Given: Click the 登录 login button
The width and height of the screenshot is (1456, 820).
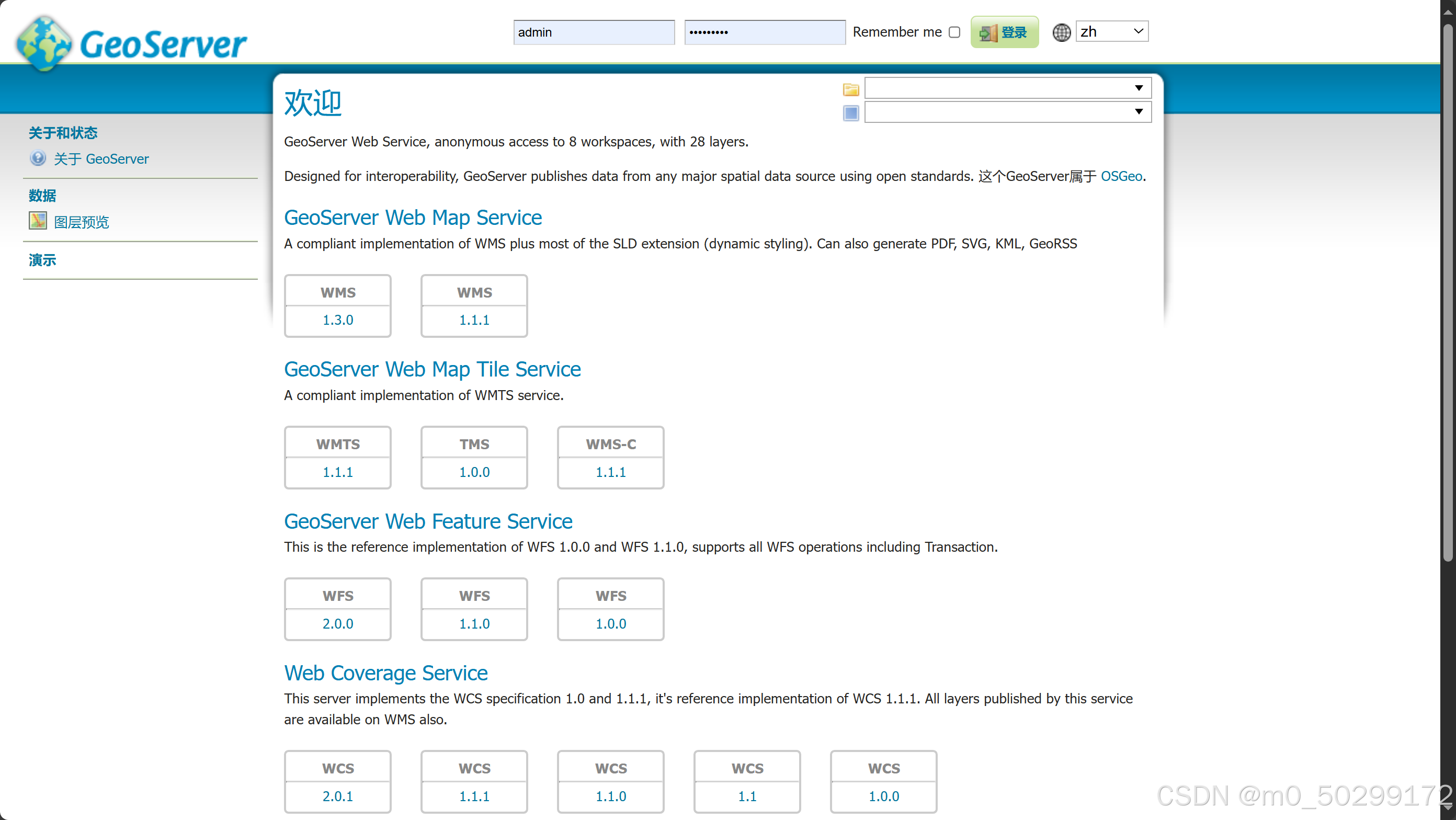Looking at the screenshot, I should click(1004, 32).
